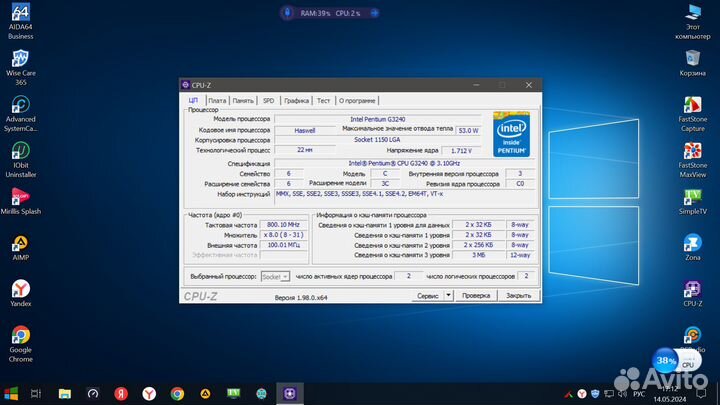Click the Закрыть button
The height and width of the screenshot is (405, 720).
click(x=518, y=296)
